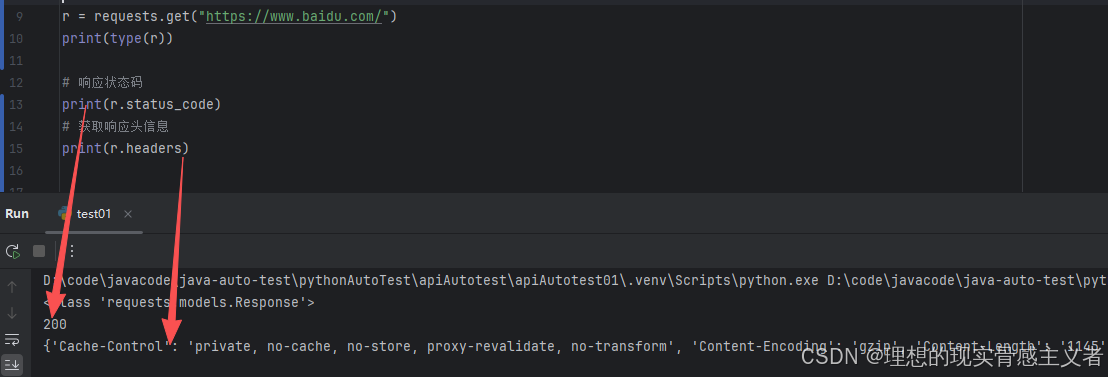1108x377 pixels.
Task: Open more run options menu
Action: pyautogui.click(x=71, y=251)
